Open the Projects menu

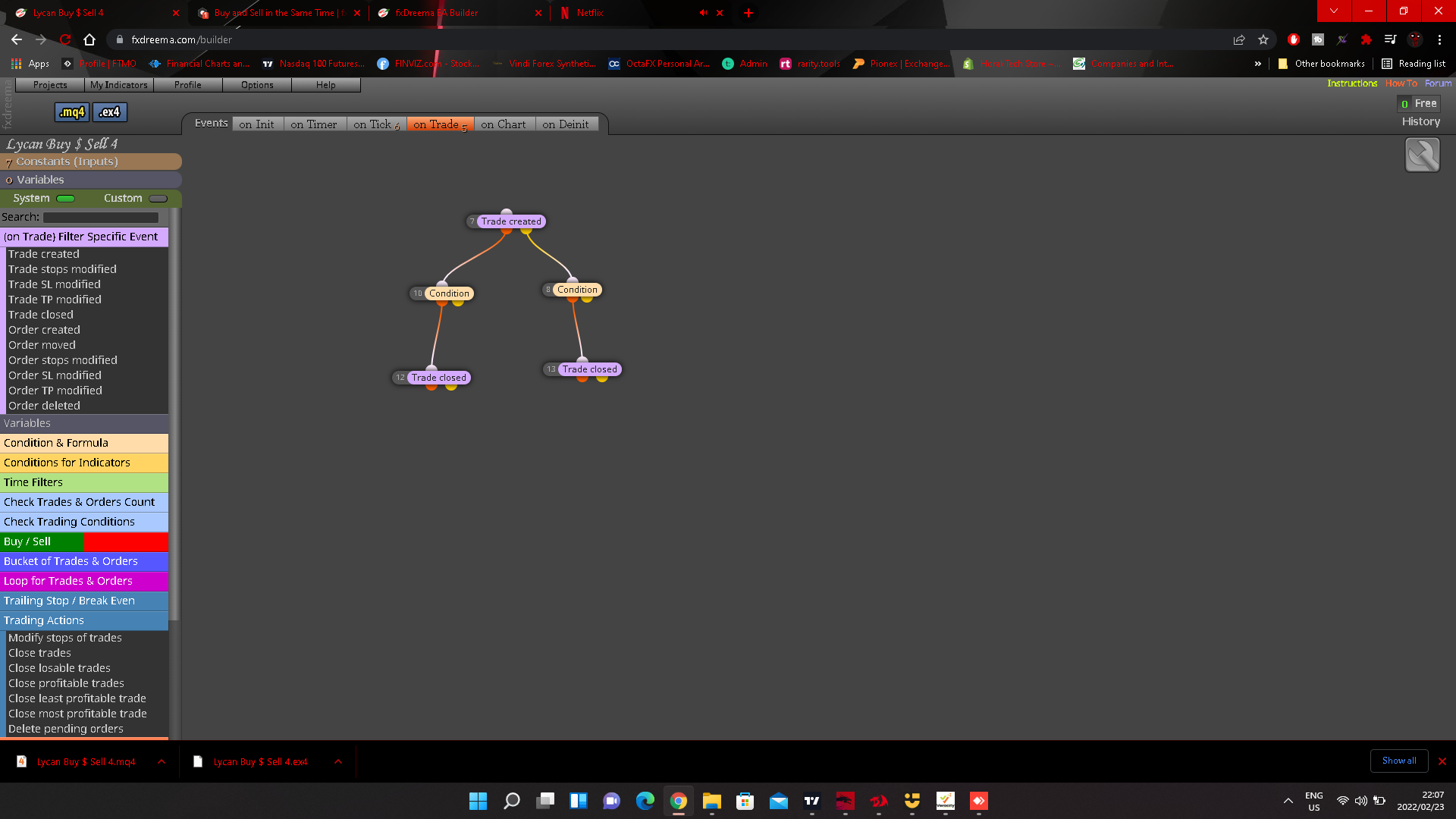[50, 85]
